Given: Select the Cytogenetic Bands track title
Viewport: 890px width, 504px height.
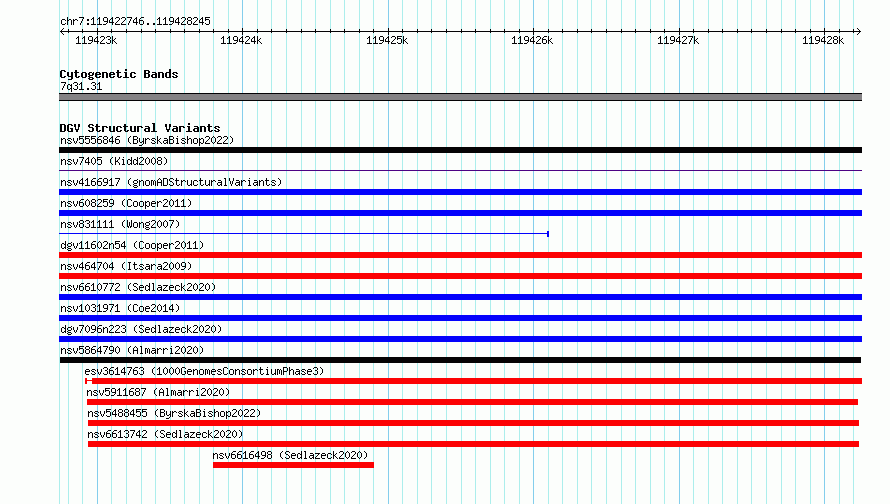Looking at the screenshot, I should [x=119, y=74].
